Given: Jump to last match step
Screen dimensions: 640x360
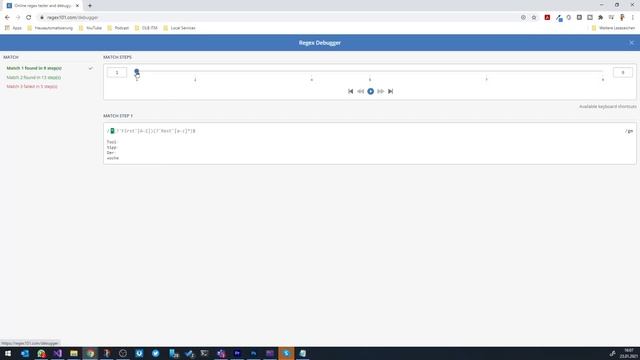Looking at the screenshot, I should 391,91.
